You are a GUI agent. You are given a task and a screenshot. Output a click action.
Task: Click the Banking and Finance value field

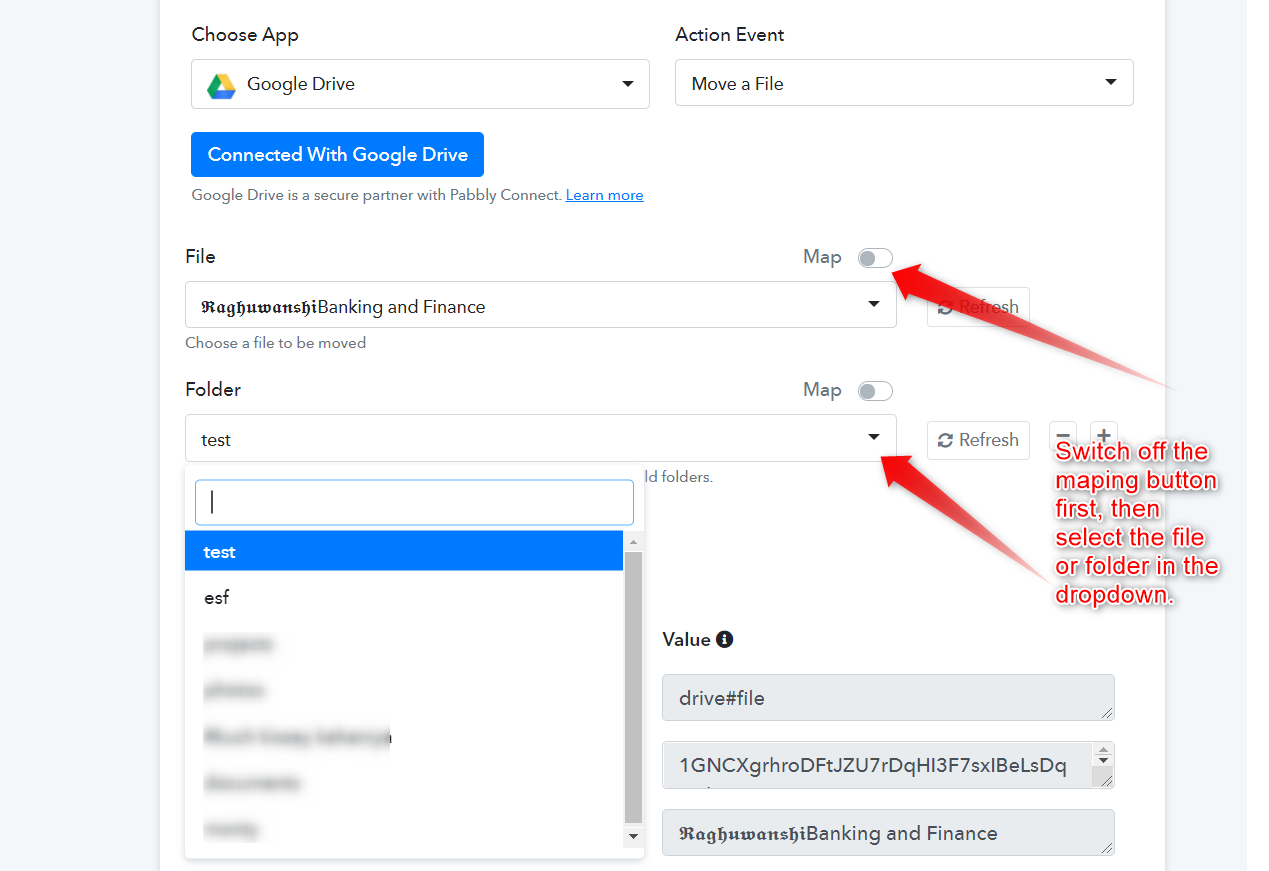click(x=888, y=833)
